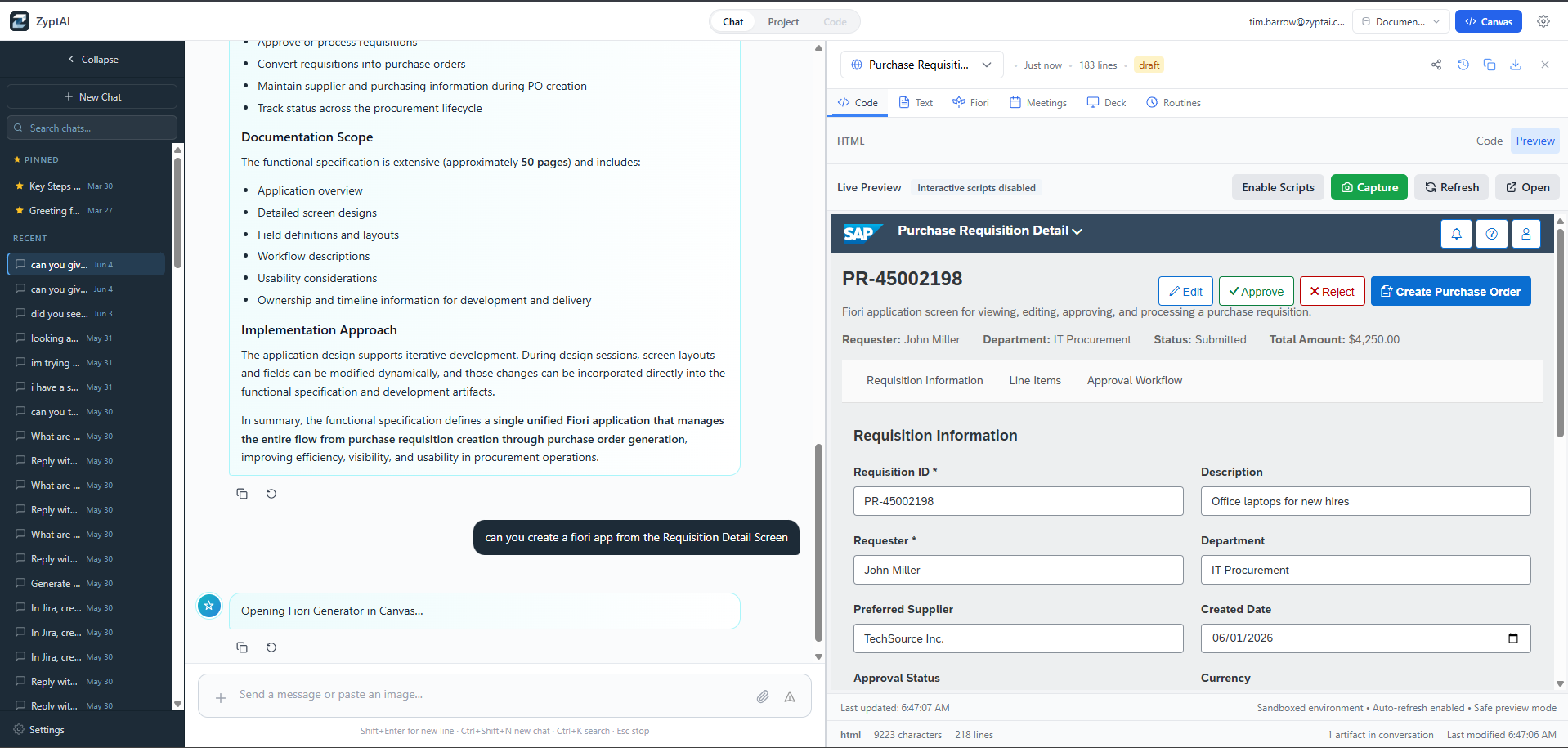This screenshot has height=748, width=1568.
Task: Click Edit on PR-45002198
Action: click(x=1185, y=291)
